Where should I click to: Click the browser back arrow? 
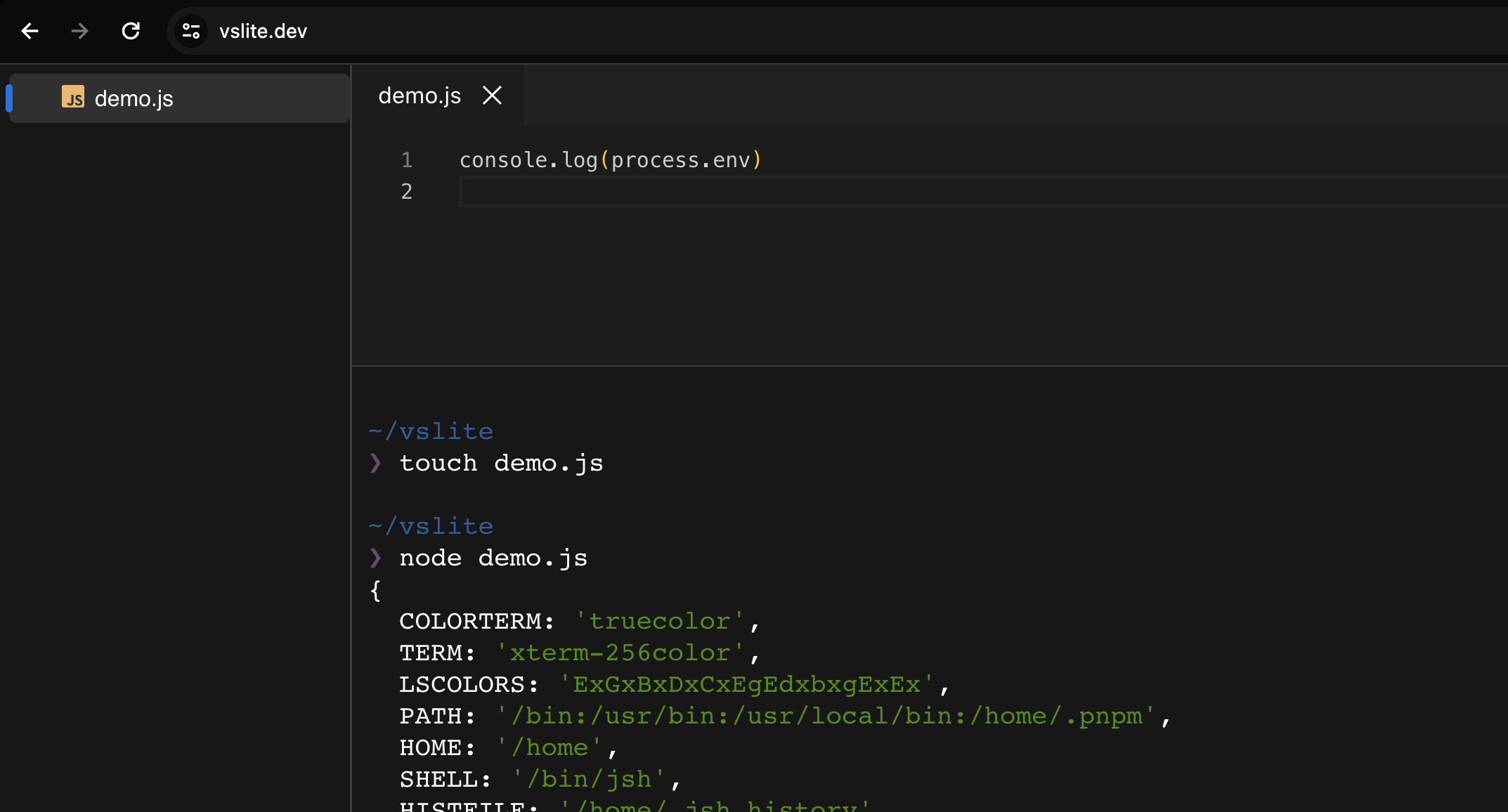[x=30, y=31]
